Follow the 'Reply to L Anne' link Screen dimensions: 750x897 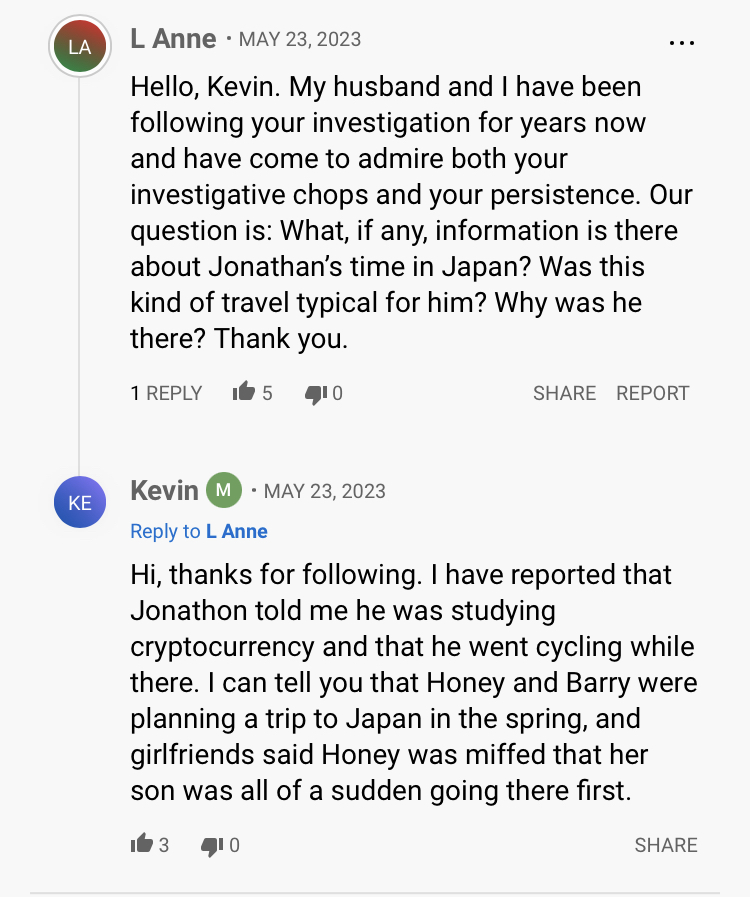coord(199,531)
